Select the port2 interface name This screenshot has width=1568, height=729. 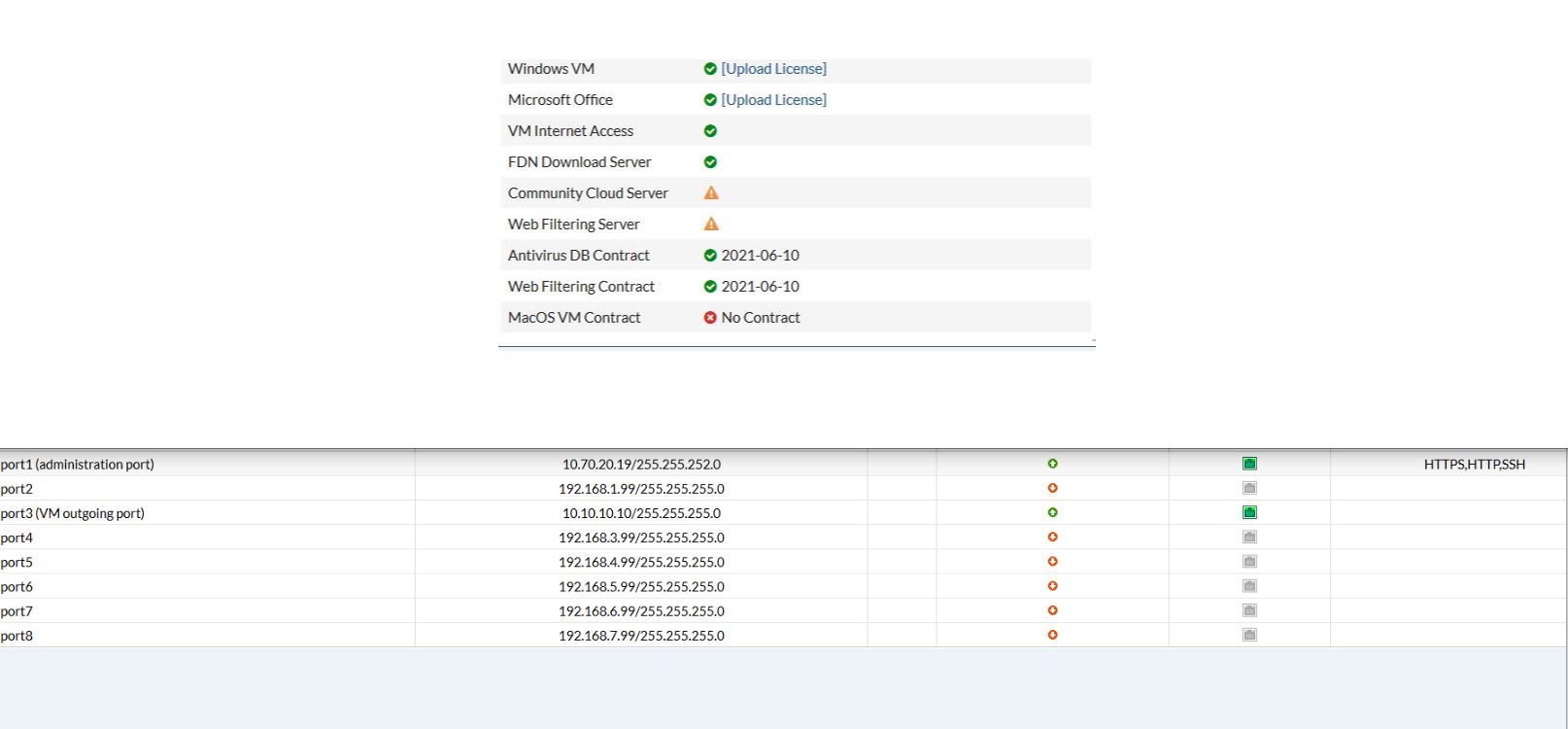(x=17, y=489)
